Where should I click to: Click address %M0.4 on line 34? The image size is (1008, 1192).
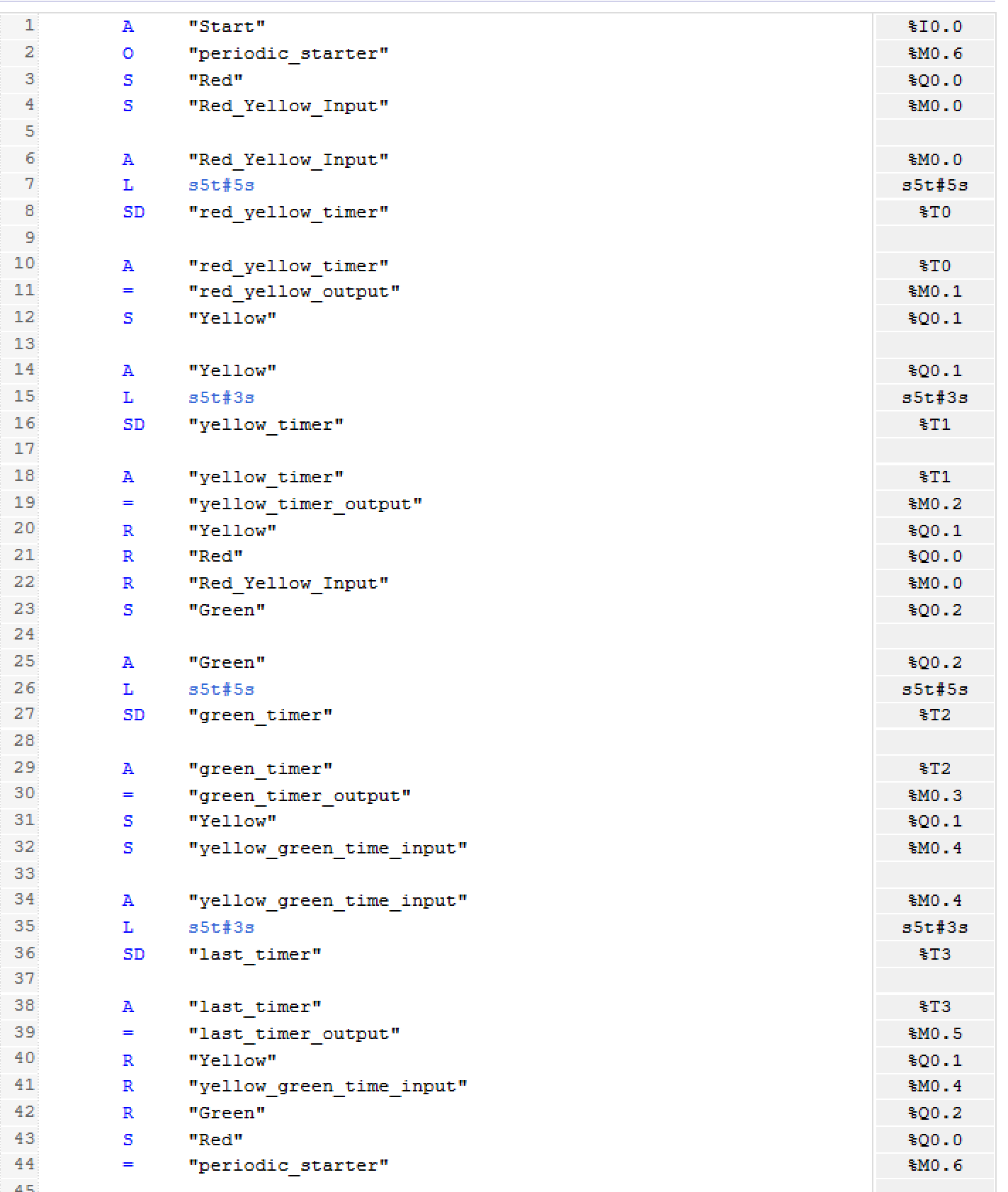pyautogui.click(x=935, y=901)
